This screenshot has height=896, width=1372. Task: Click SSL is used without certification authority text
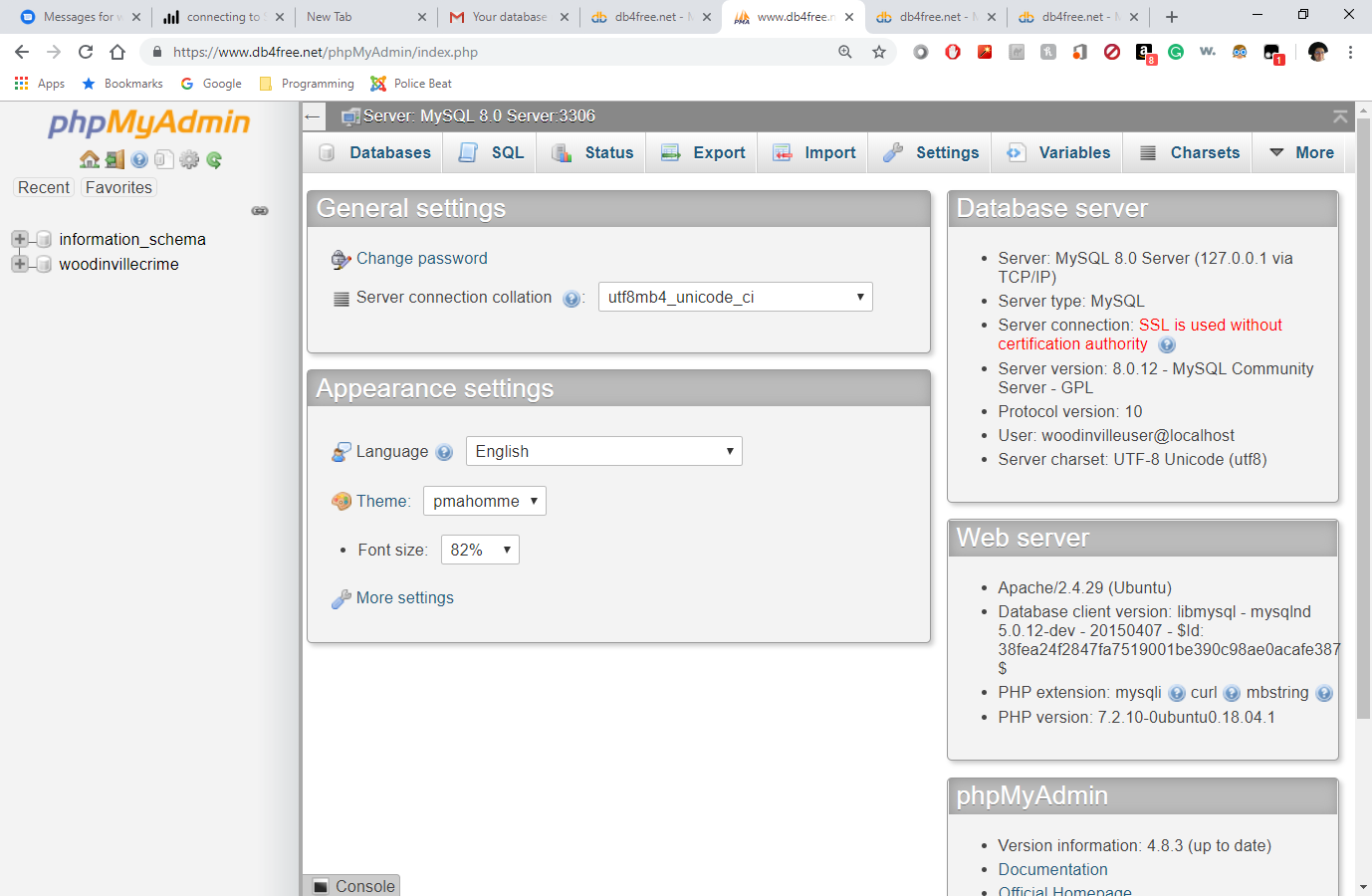1140,335
